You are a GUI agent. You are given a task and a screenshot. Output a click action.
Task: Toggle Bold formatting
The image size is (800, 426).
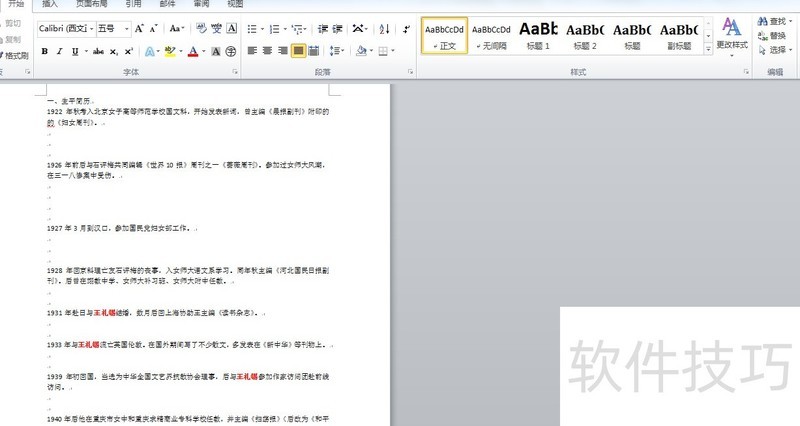click(45, 52)
